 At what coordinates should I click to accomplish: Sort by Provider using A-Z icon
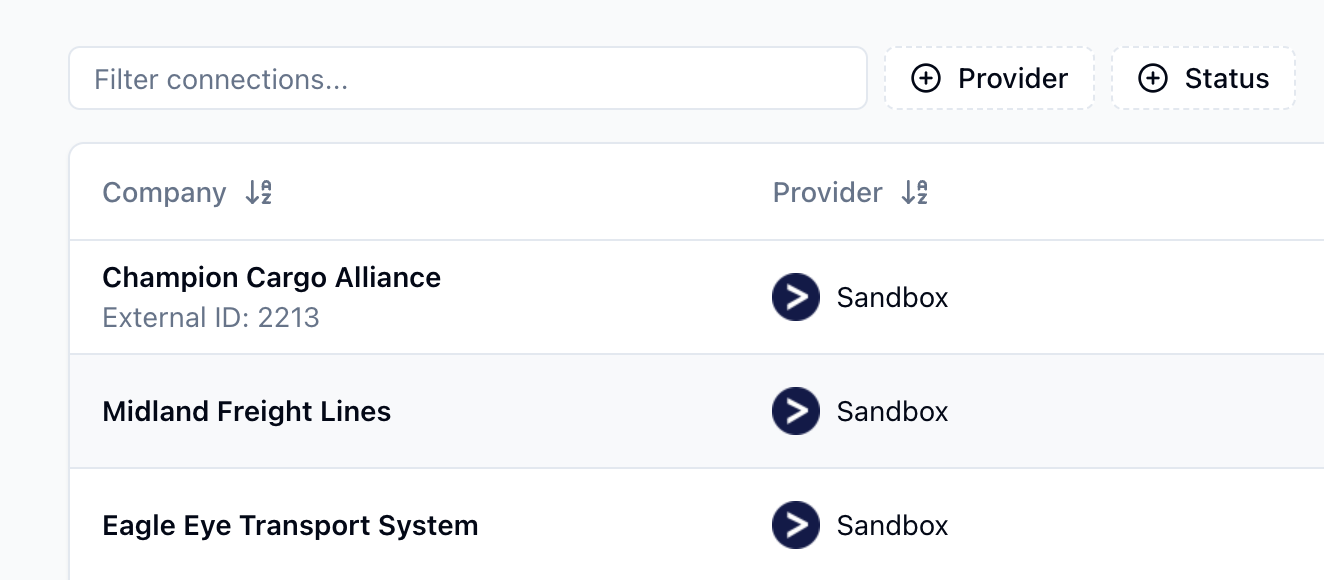pyautogui.click(x=915, y=192)
